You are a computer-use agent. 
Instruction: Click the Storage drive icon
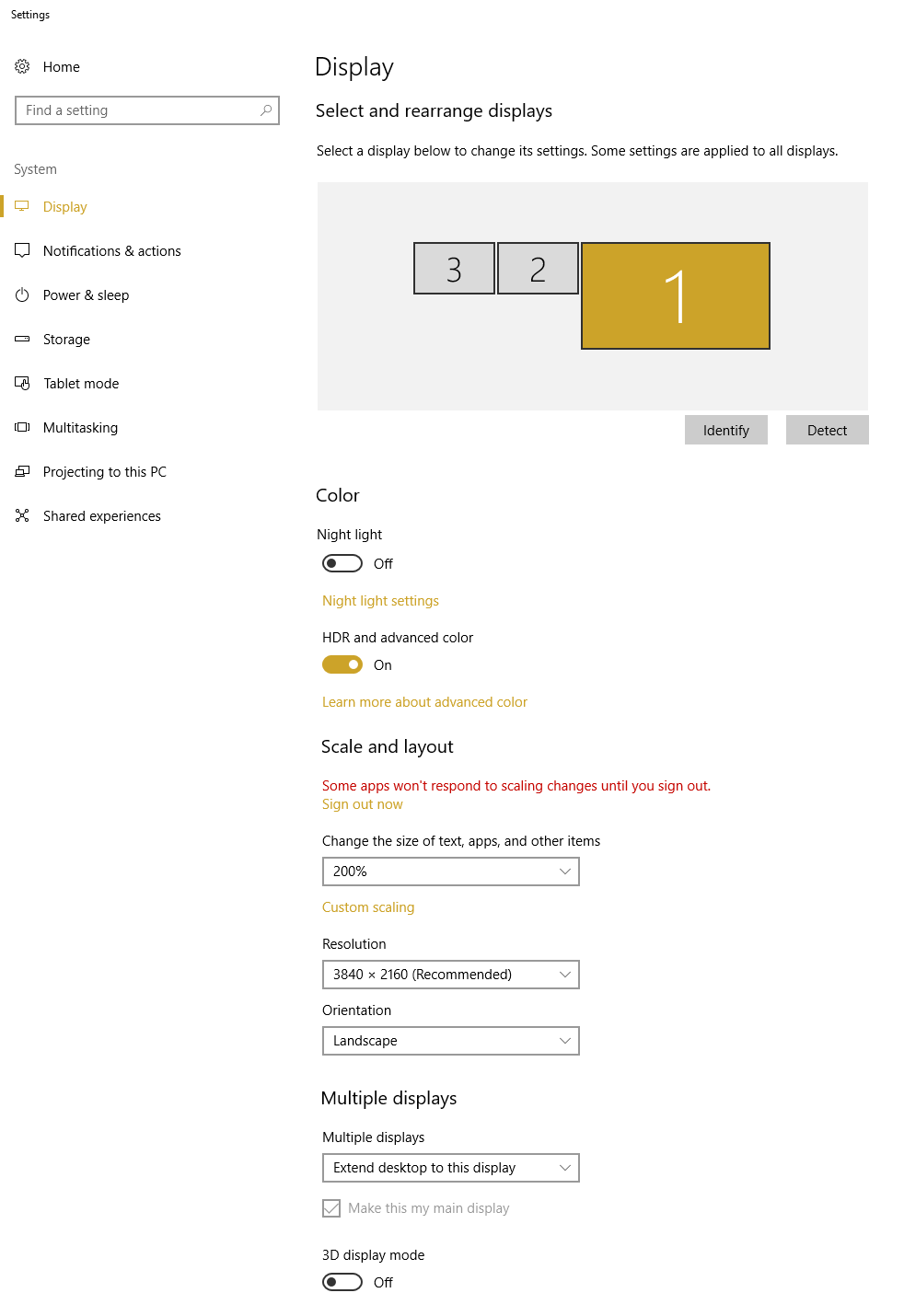click(22, 339)
